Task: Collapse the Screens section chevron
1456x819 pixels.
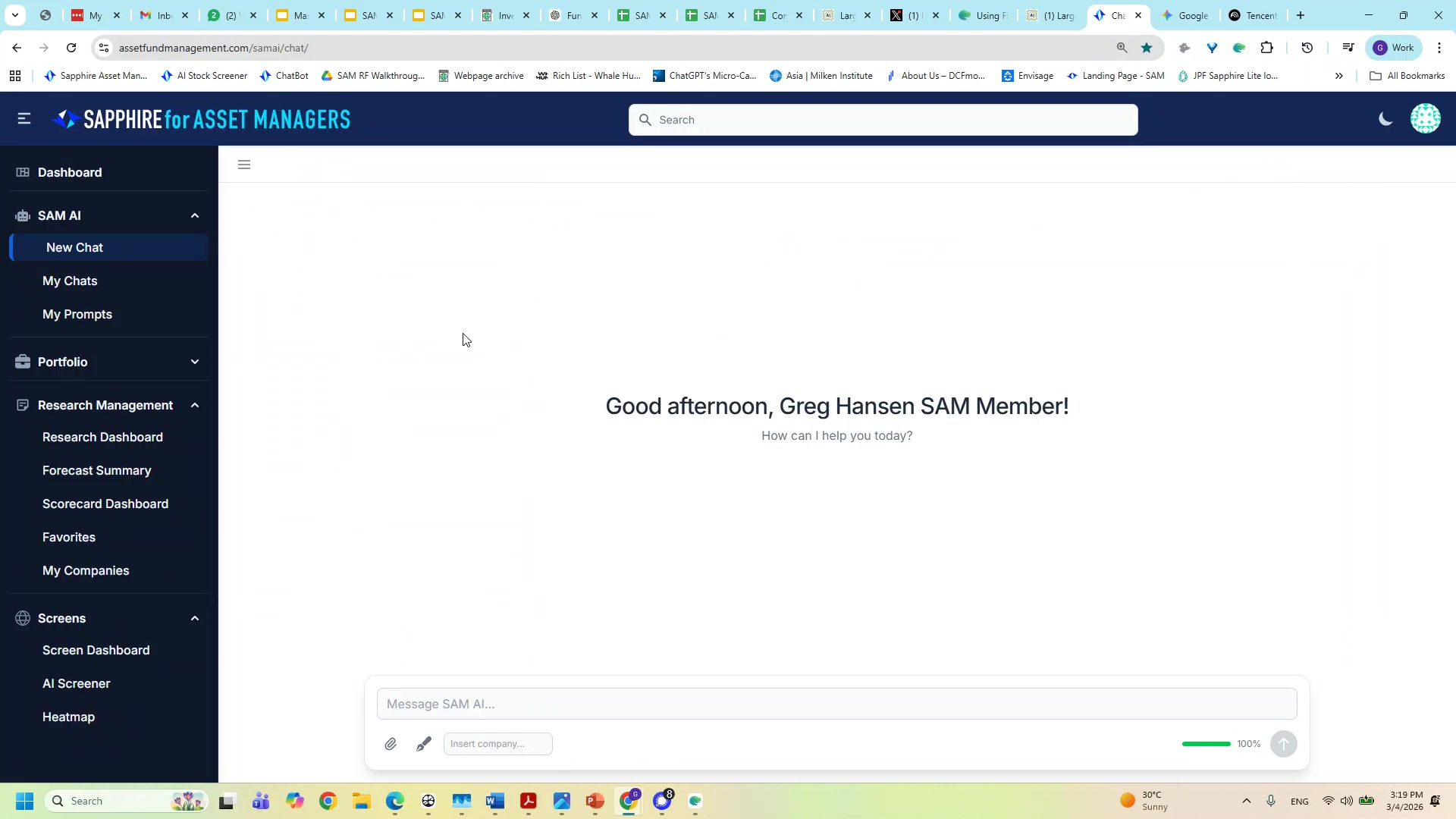Action: coord(195,619)
